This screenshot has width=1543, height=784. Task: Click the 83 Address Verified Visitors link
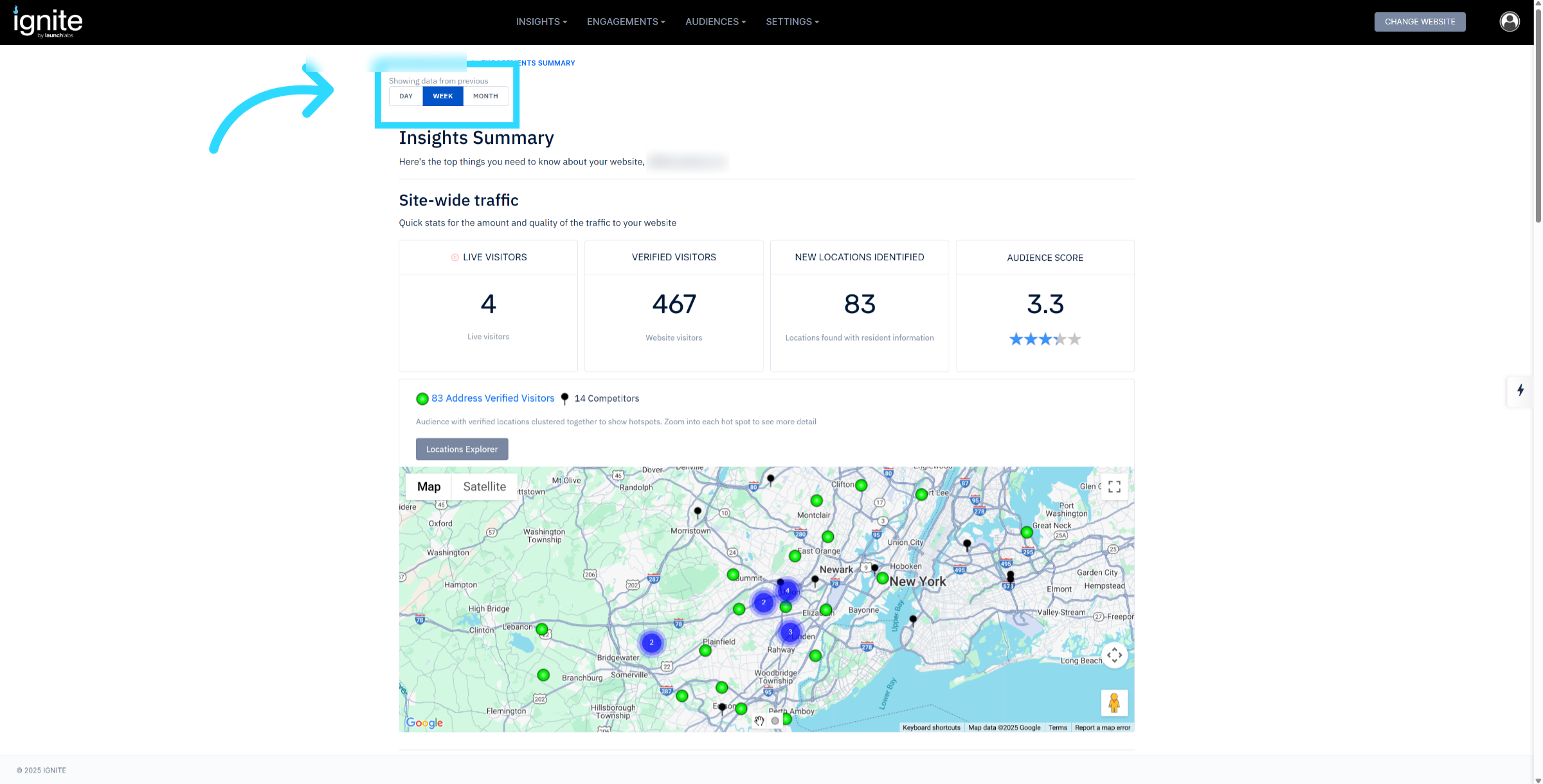coord(492,398)
